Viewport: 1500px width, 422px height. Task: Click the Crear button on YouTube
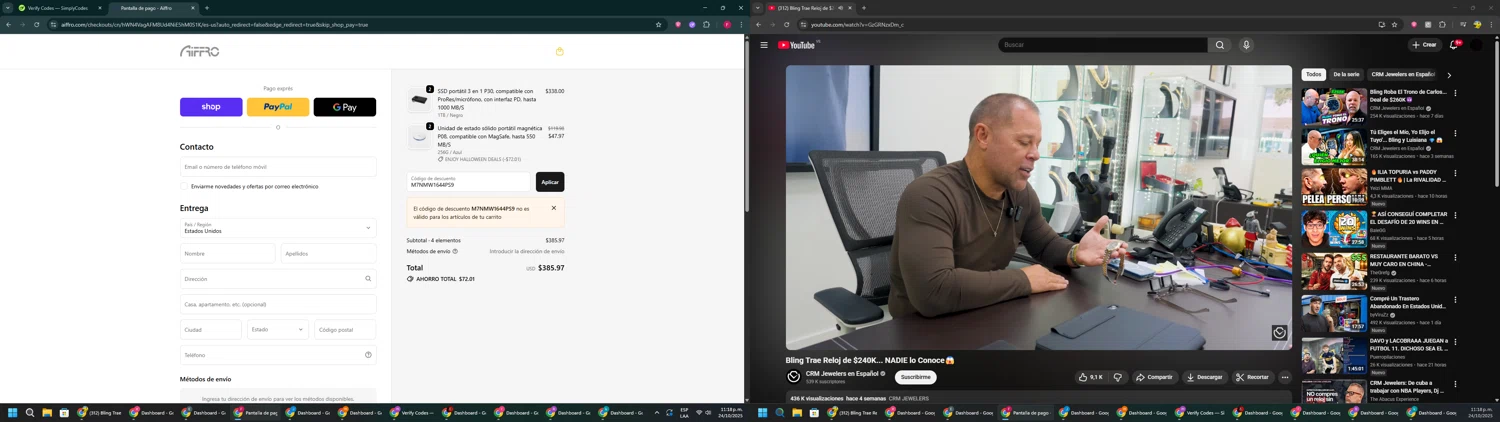tap(1424, 45)
